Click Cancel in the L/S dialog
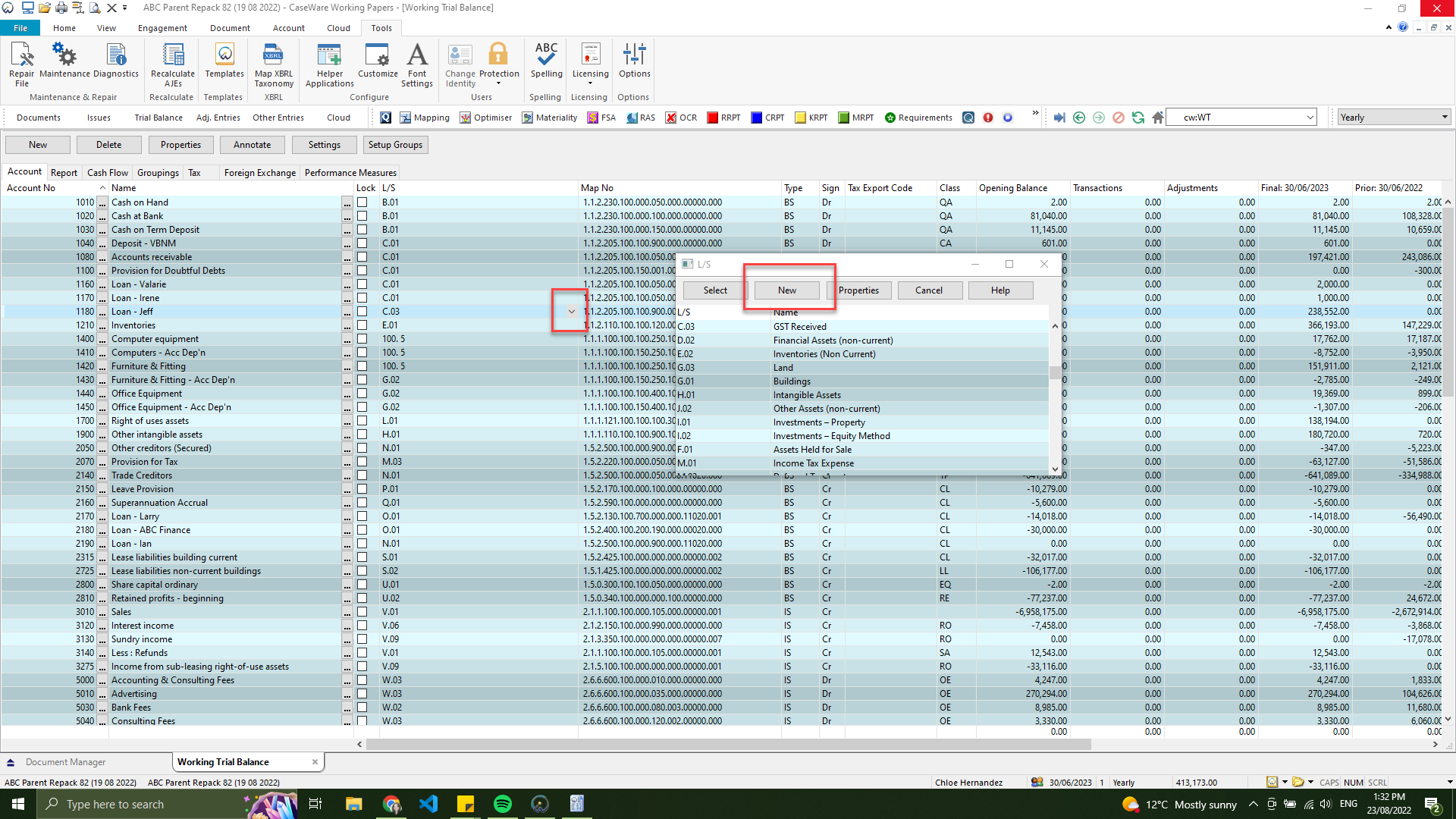1456x819 pixels. click(929, 290)
